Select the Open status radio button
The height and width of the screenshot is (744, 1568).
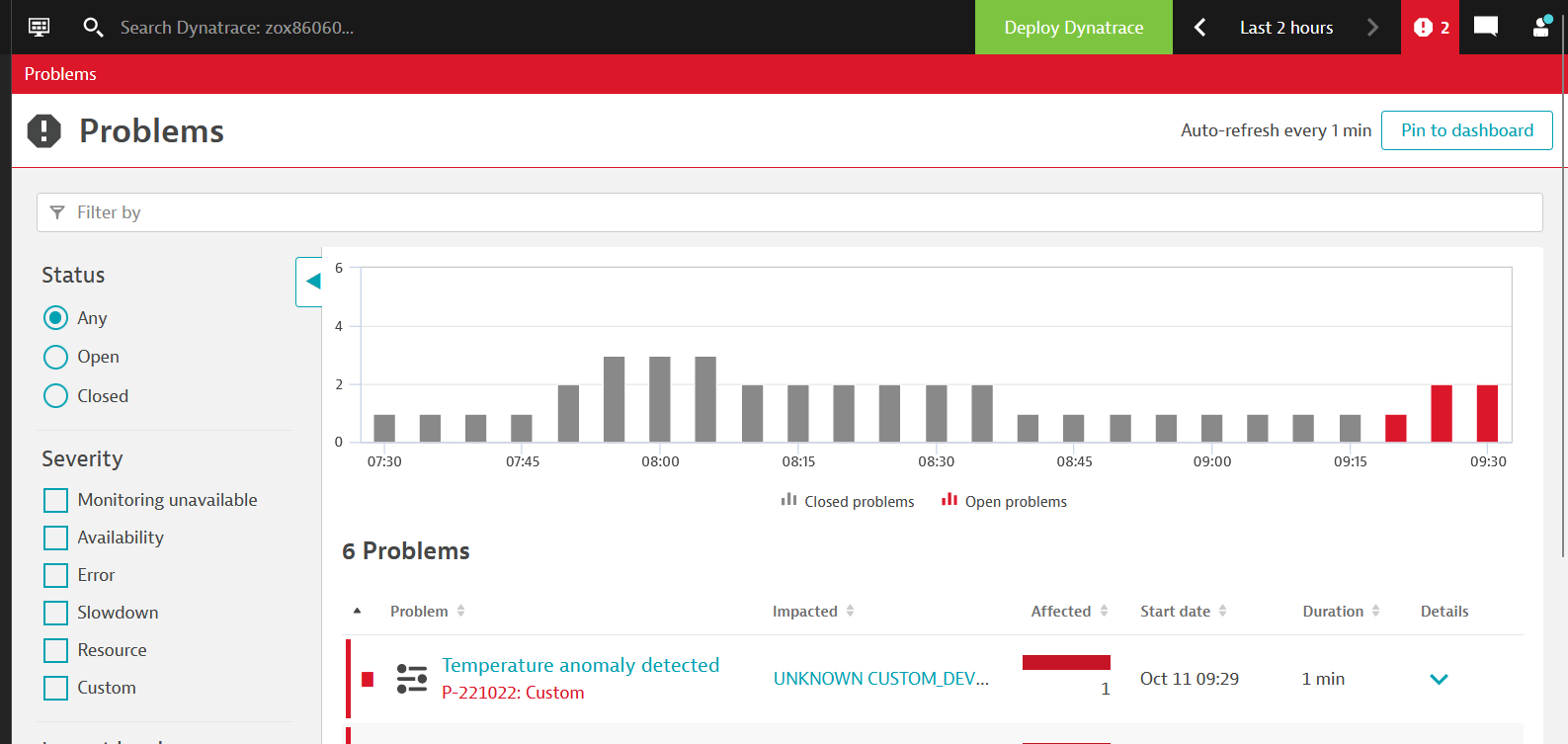[x=56, y=357]
